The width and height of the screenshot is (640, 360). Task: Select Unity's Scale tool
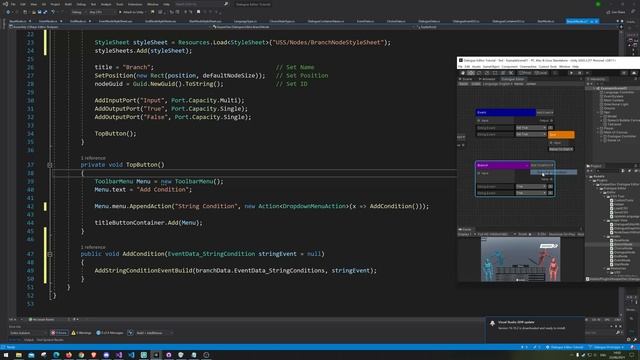[487, 73]
